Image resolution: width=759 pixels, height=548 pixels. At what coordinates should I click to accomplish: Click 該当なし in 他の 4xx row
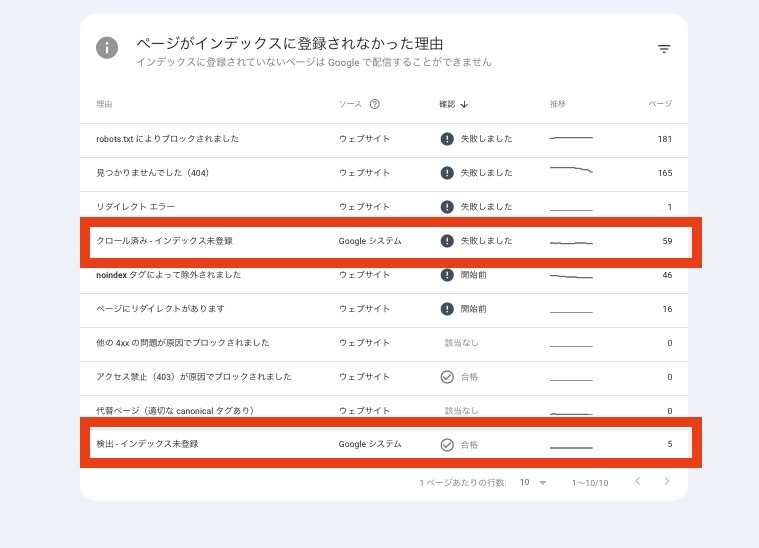click(461, 343)
